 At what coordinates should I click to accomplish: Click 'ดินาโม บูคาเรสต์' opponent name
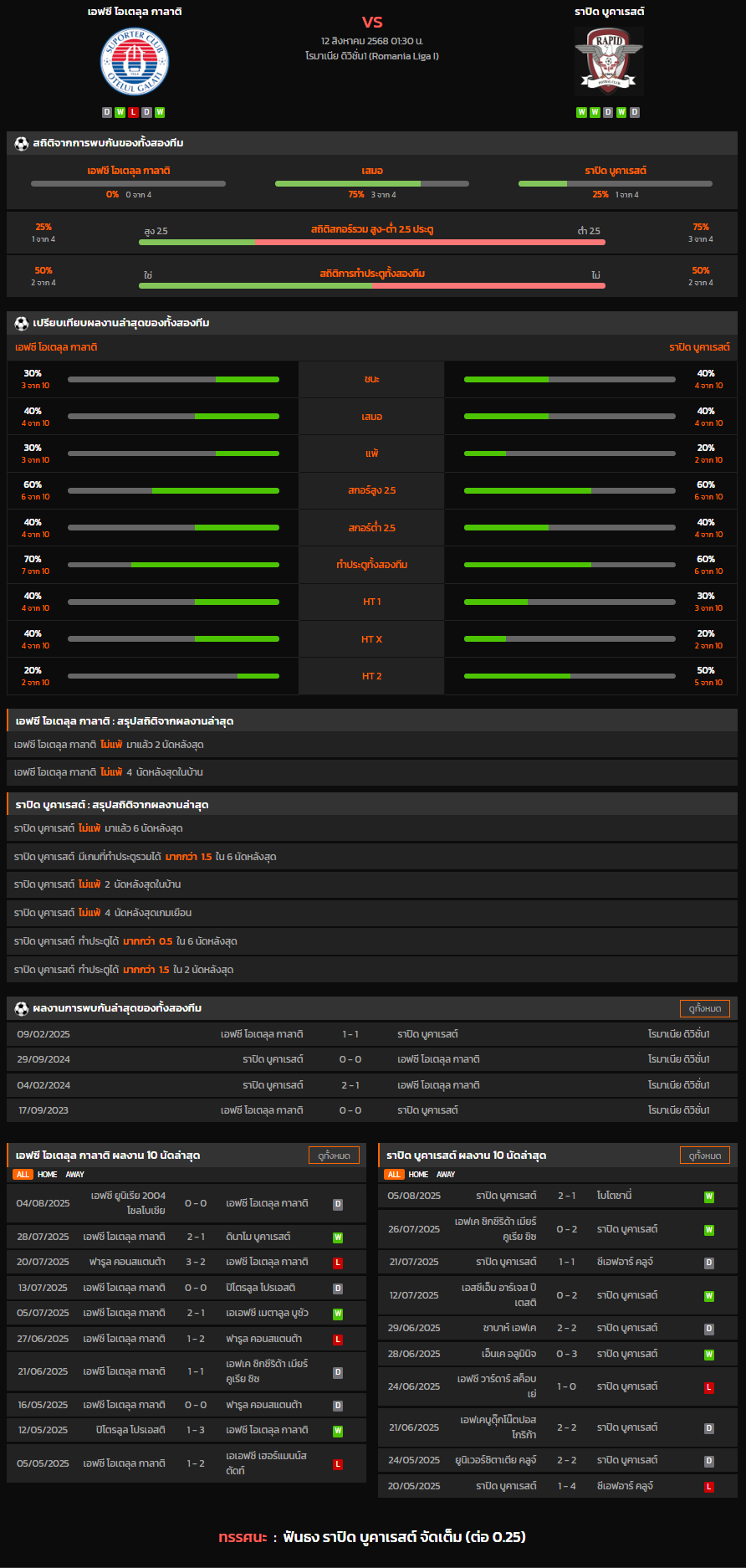258,1237
